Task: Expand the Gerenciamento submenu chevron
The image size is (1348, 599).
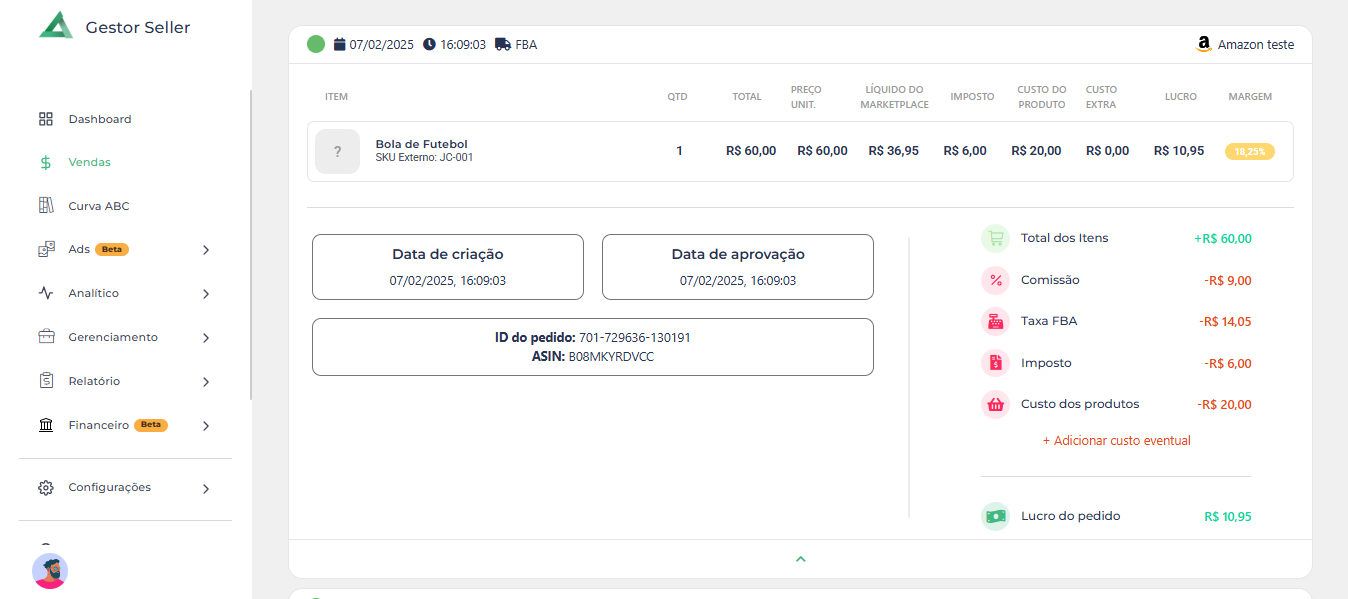Action: coord(206,338)
